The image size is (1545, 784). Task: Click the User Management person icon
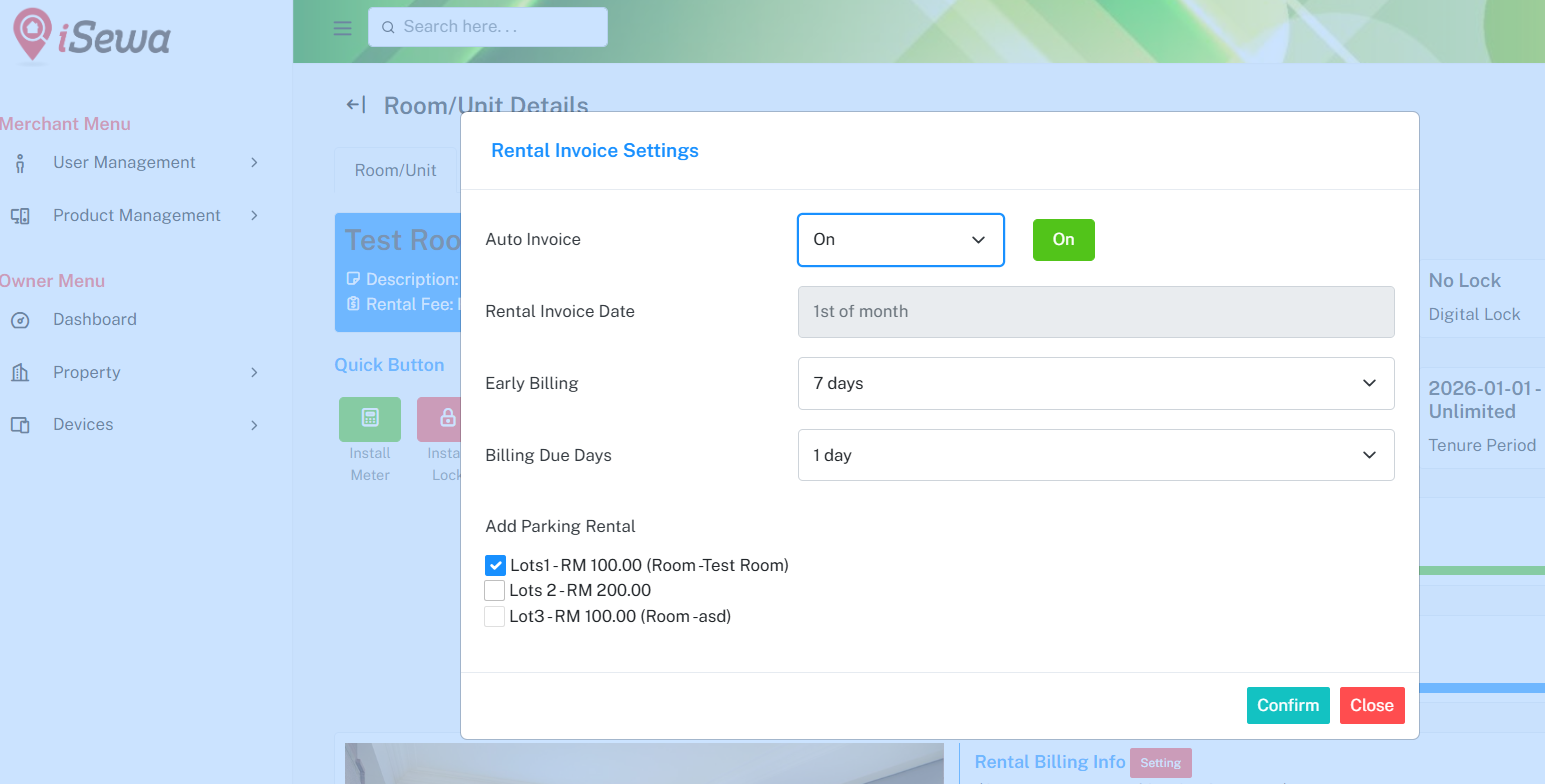(20, 163)
